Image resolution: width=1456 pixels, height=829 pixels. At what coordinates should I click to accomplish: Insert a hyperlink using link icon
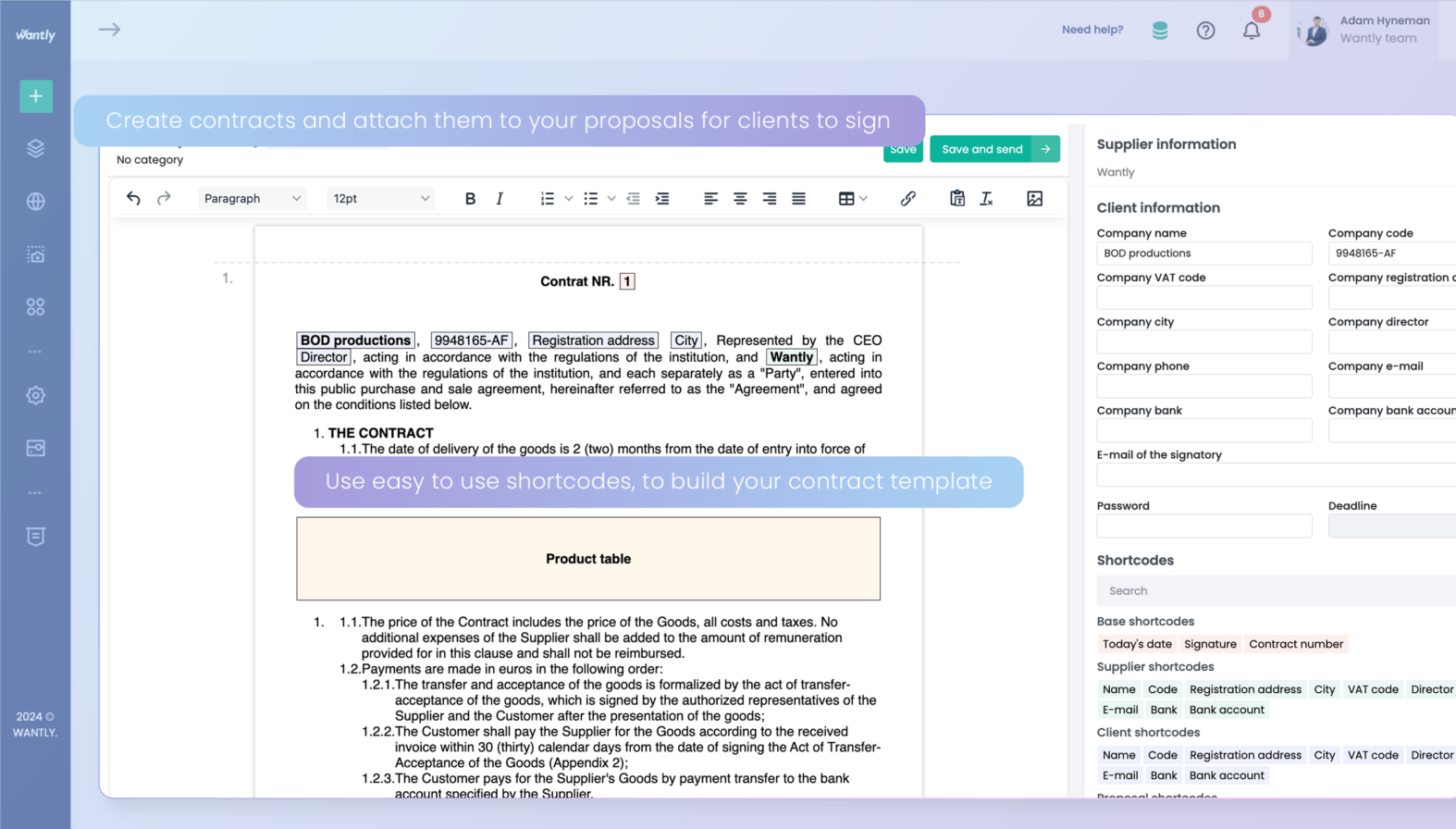(x=907, y=199)
